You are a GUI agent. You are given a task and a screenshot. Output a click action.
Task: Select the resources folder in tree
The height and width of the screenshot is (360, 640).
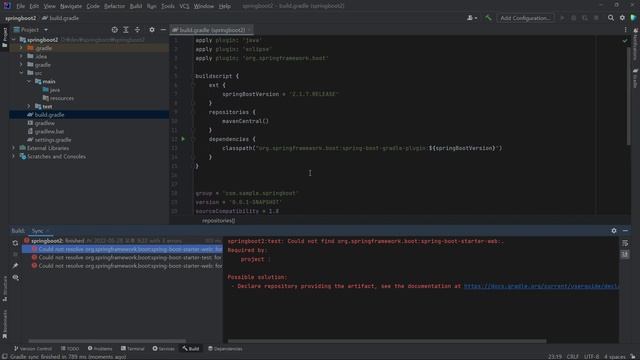[x=58, y=98]
